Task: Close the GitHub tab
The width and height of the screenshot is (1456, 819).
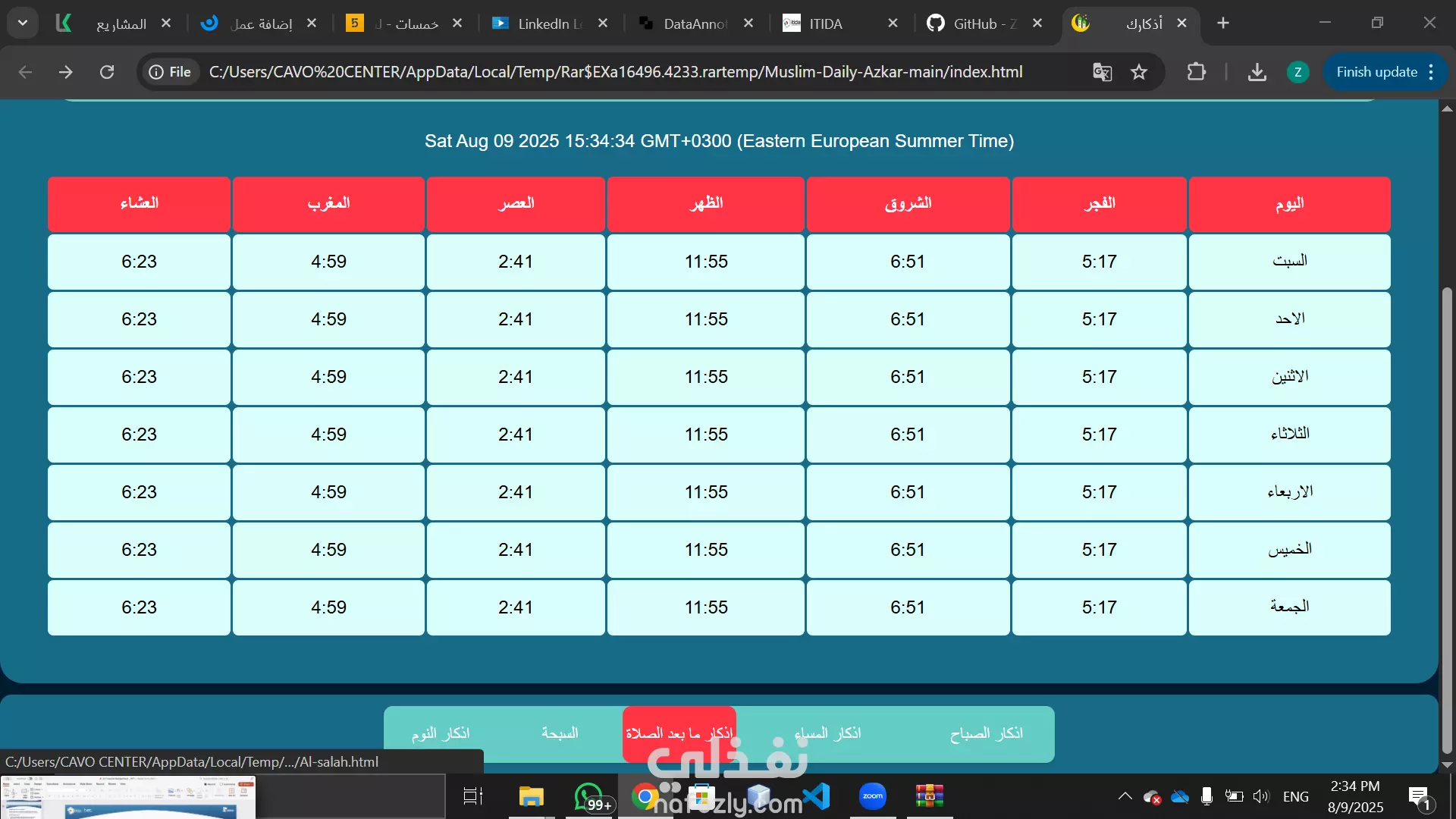Action: (1037, 24)
